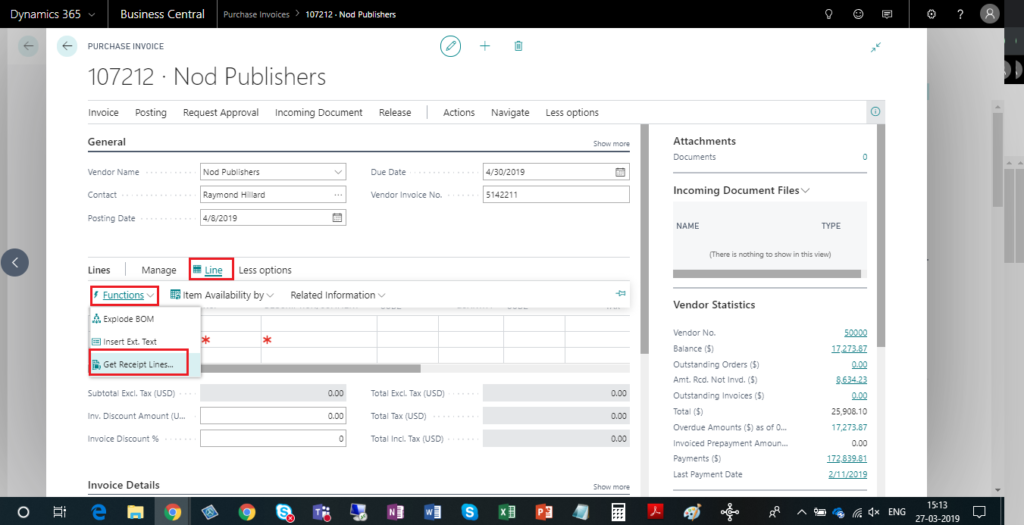The image size is (1024, 525).
Task: Click the plus new document icon
Action: [x=485, y=46]
